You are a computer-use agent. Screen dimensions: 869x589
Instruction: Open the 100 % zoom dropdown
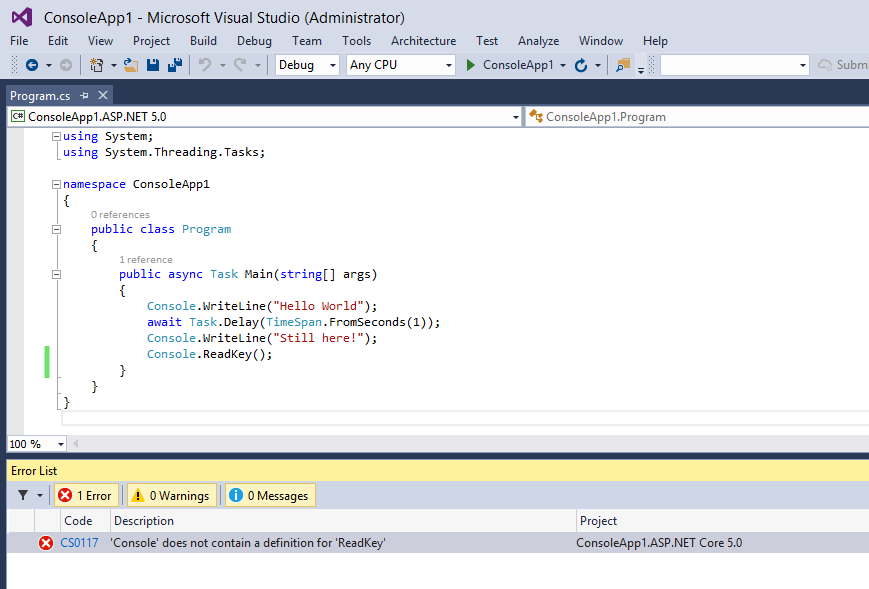coord(37,444)
